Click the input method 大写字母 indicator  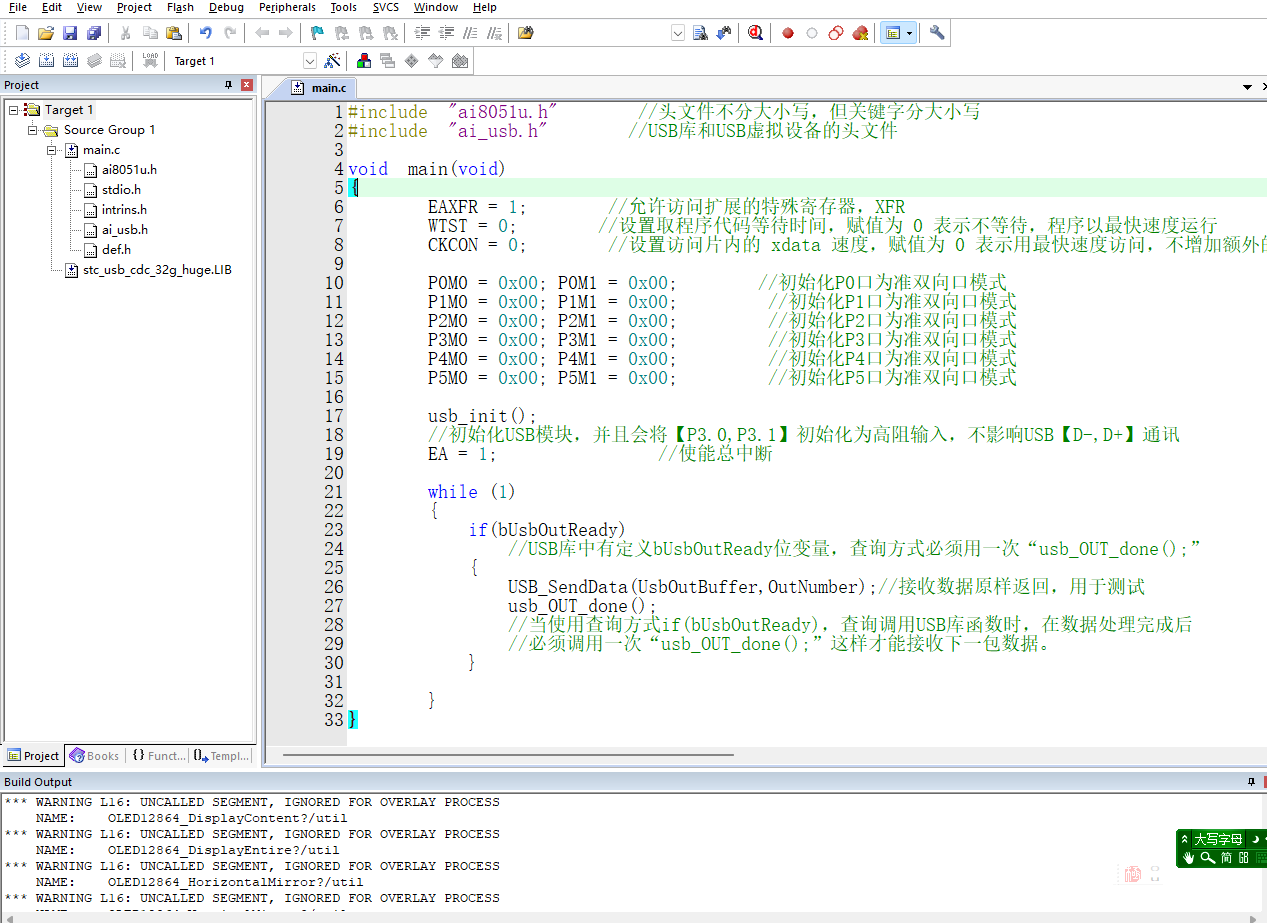point(1216,839)
